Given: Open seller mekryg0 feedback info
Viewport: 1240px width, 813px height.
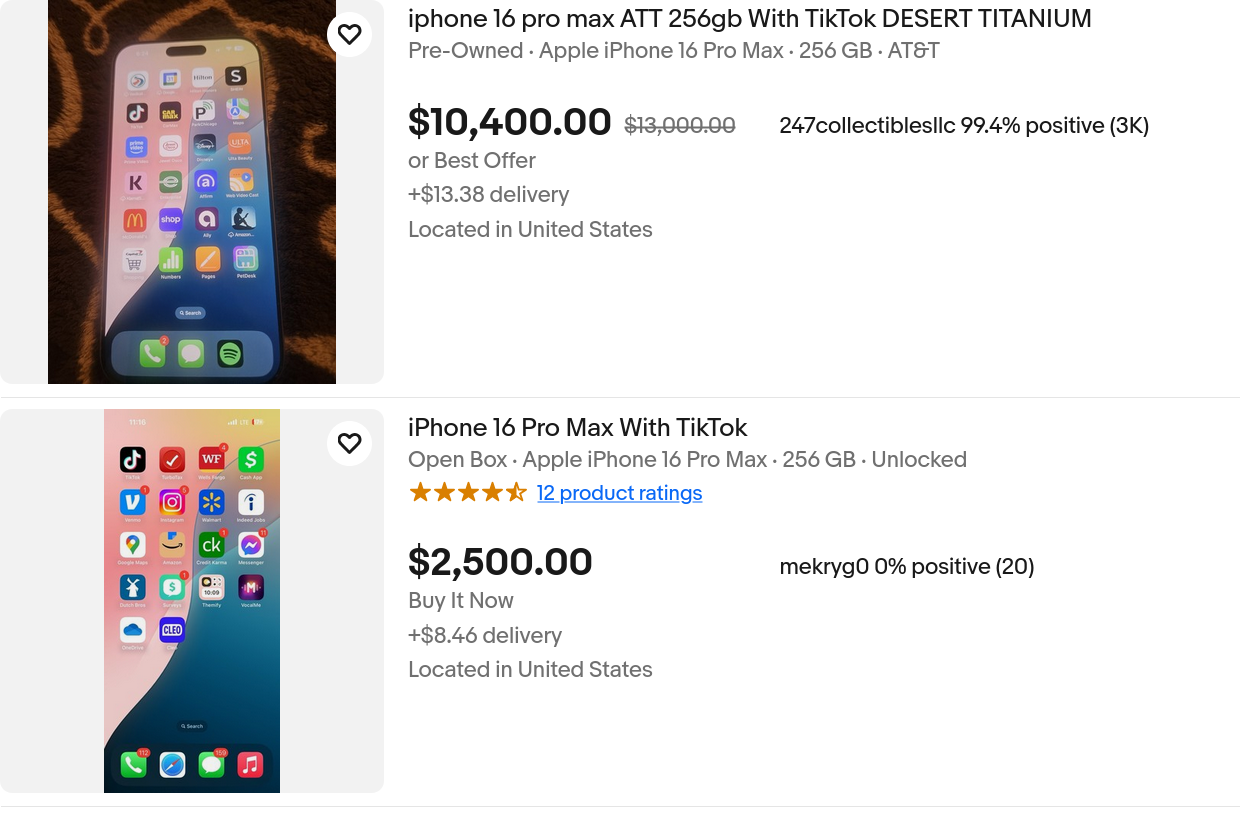Looking at the screenshot, I should tap(907, 567).
